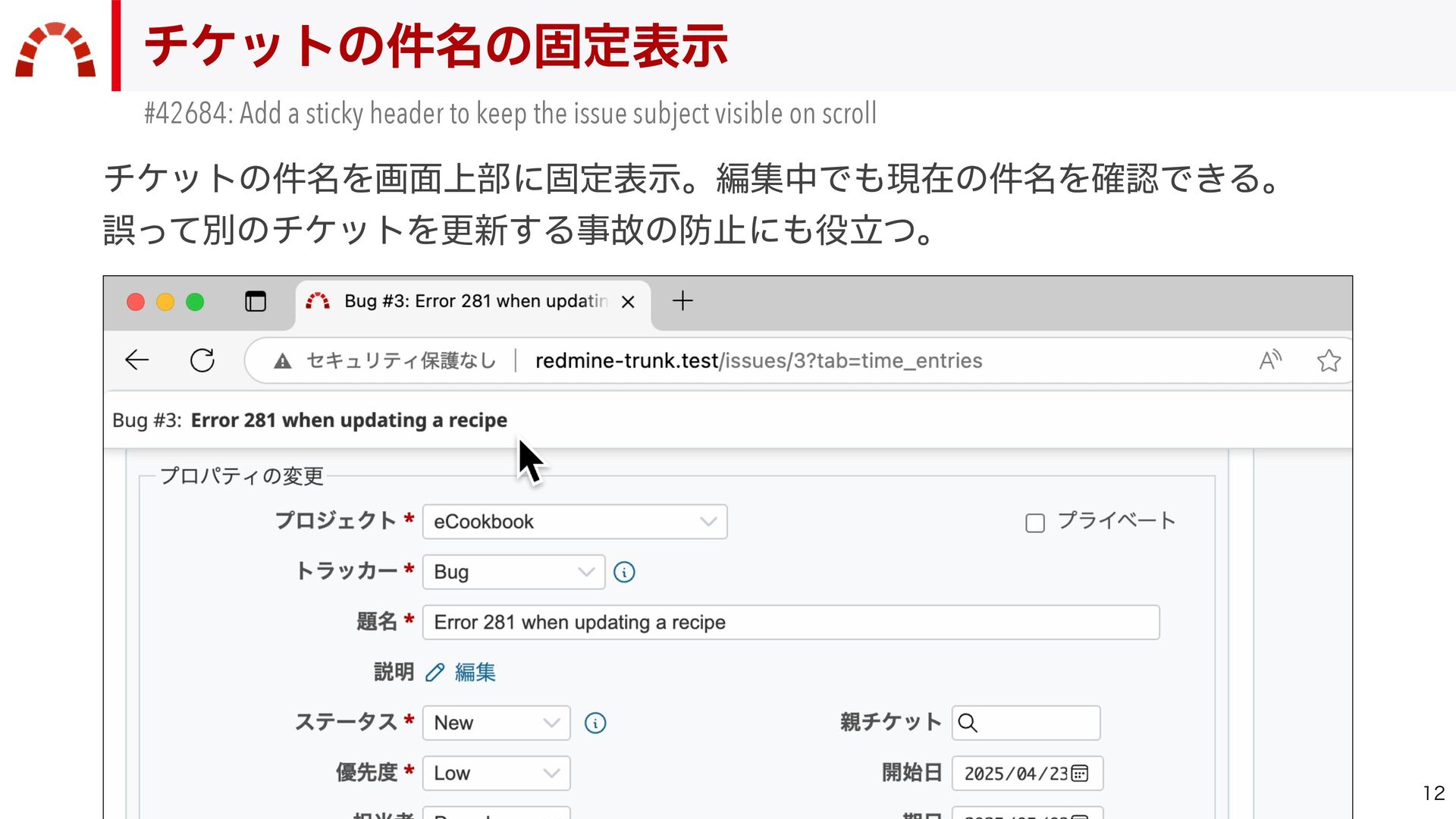This screenshot has height=819, width=1456.
Task: Open a new browser tab
Action: point(682,301)
